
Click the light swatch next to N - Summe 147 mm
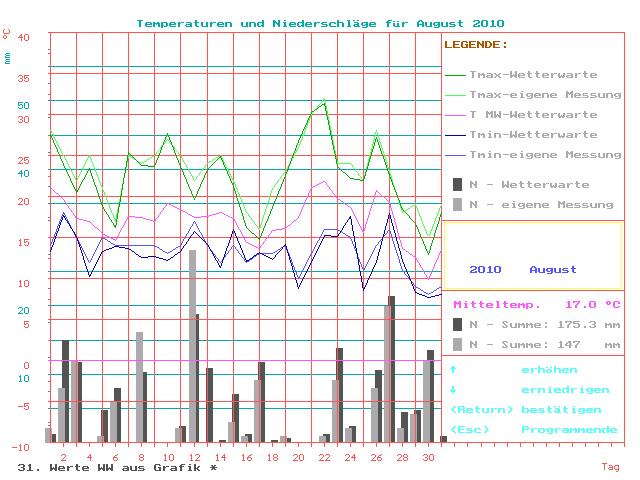point(458,344)
